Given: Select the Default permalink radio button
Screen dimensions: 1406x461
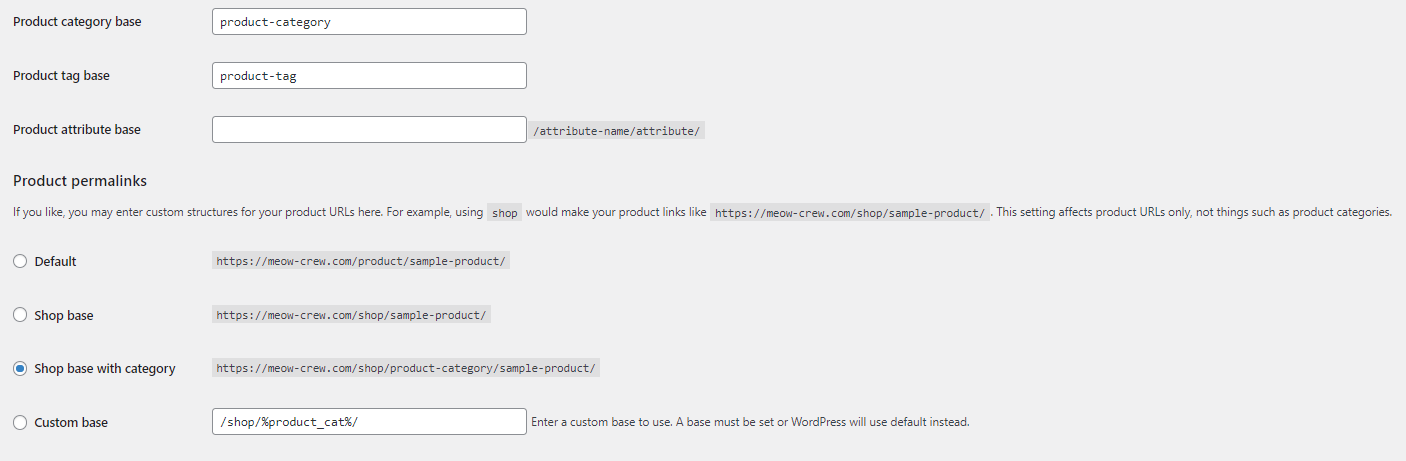Looking at the screenshot, I should 20,261.
